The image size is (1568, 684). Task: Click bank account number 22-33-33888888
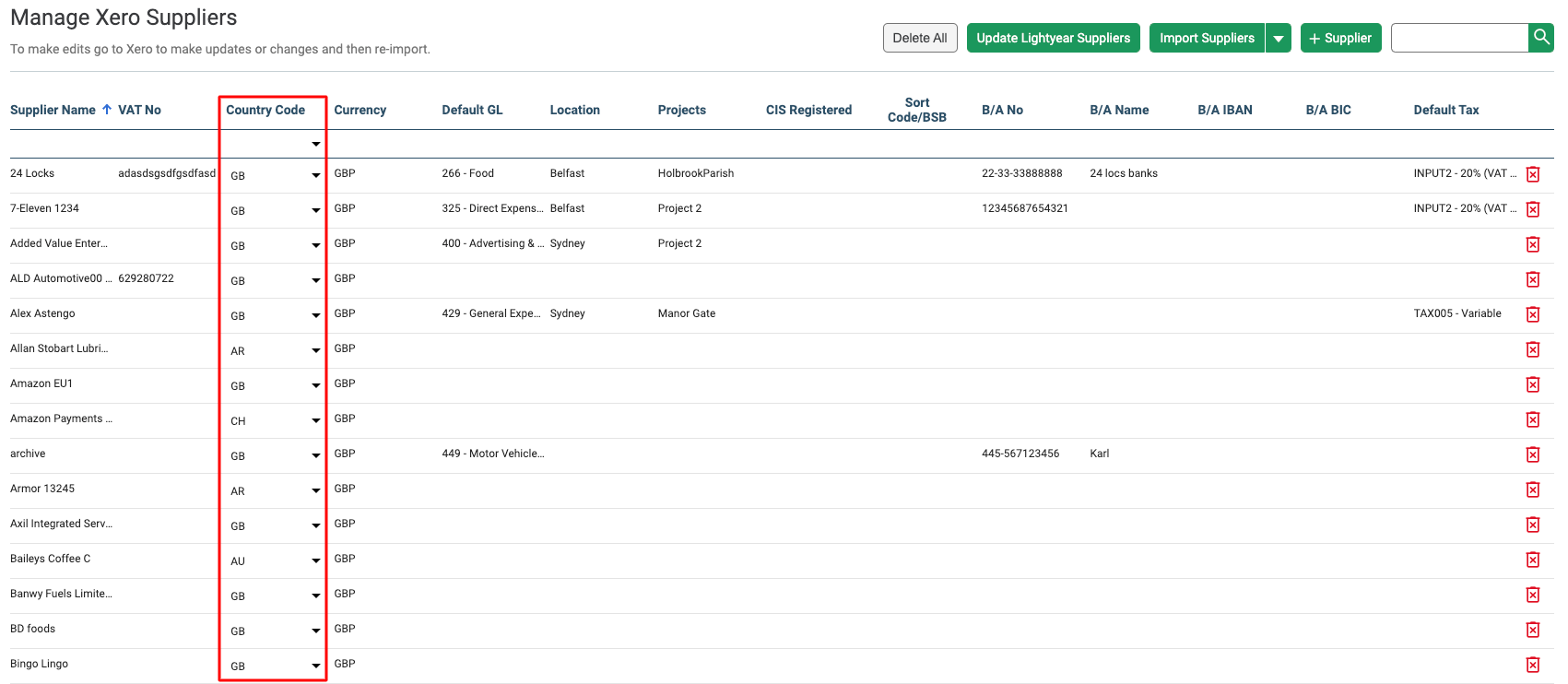1021,173
